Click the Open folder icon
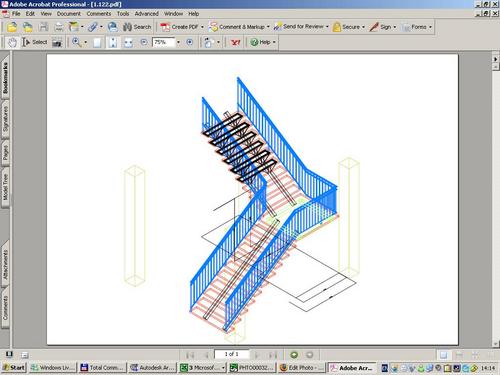 (12, 27)
